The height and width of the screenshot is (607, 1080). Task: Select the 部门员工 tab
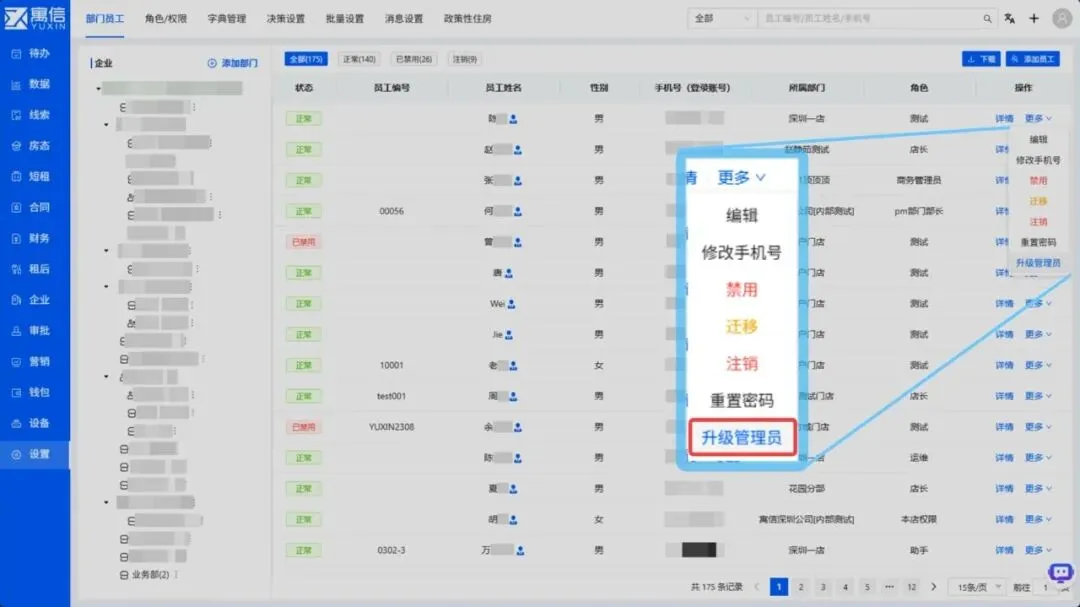coord(105,19)
